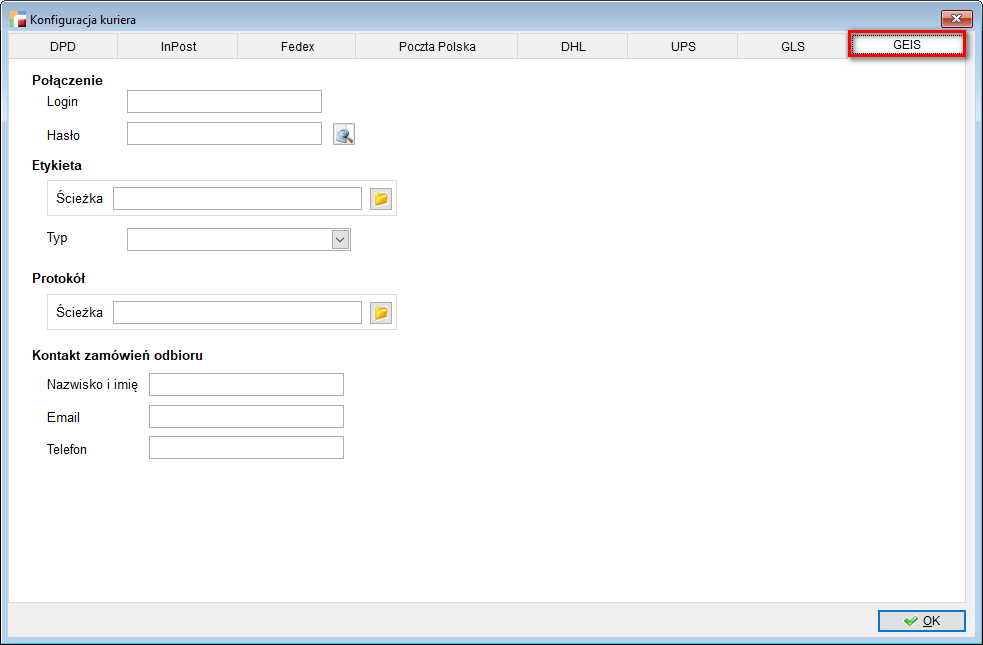Open the InPost tab

click(x=178, y=47)
